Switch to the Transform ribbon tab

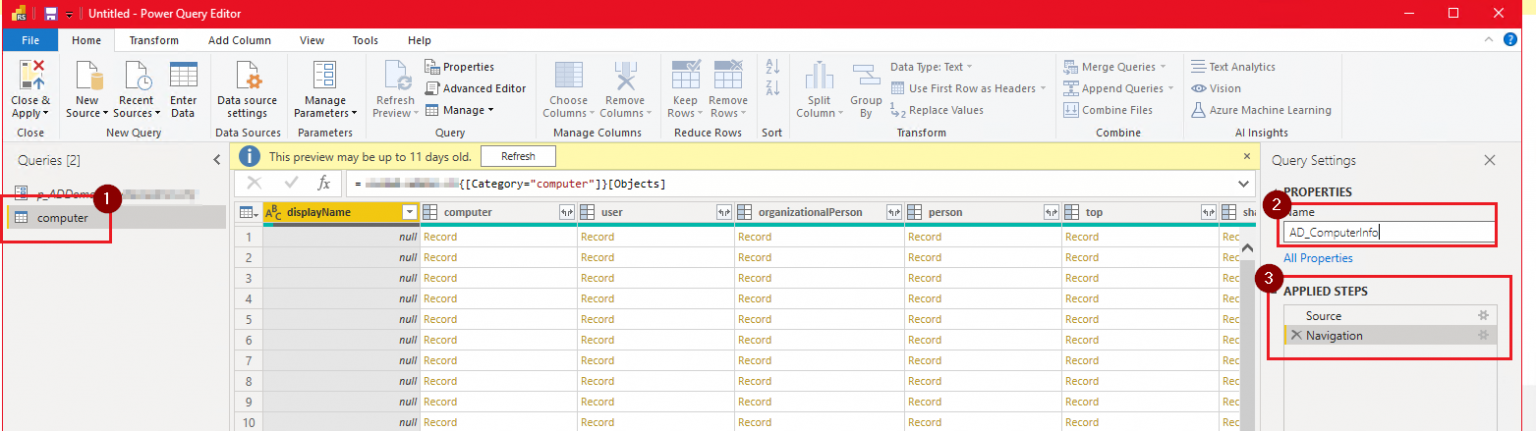(x=154, y=40)
